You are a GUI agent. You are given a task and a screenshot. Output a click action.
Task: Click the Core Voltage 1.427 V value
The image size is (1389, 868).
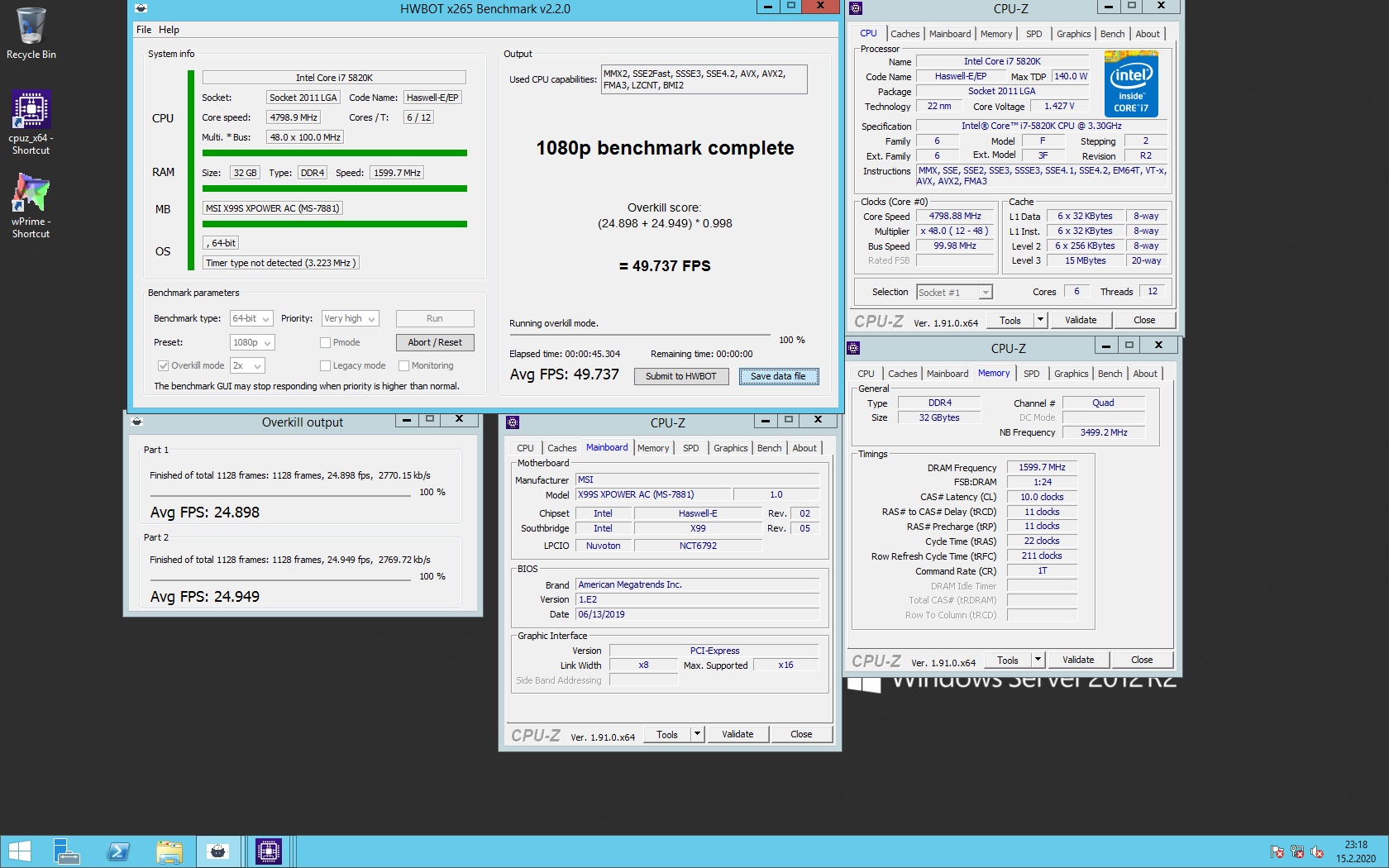[1059, 106]
